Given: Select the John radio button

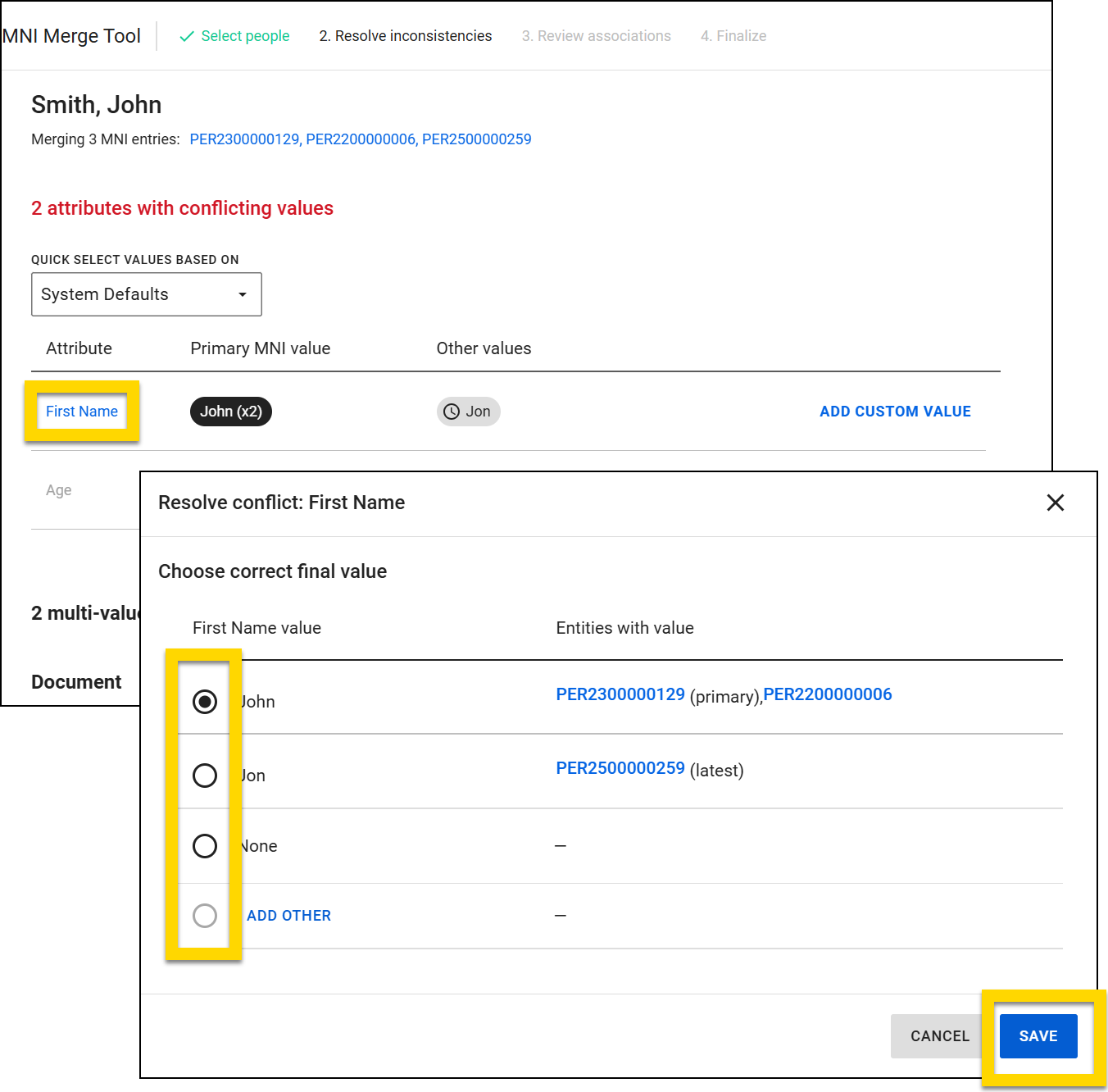Looking at the screenshot, I should (x=205, y=701).
